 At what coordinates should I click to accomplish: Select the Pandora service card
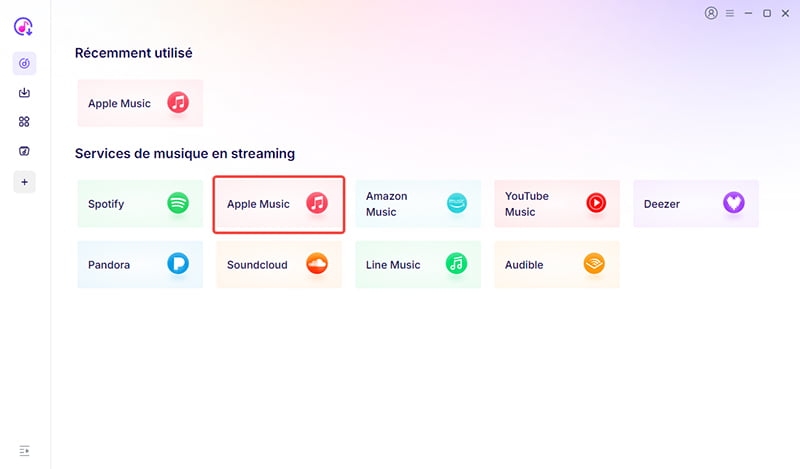[x=140, y=264]
